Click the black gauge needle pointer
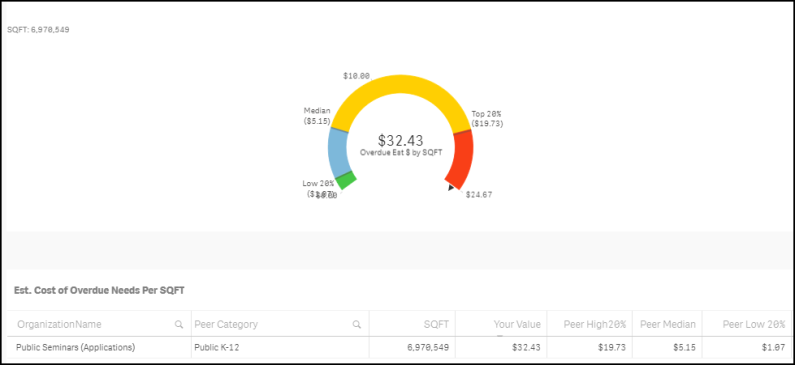Viewport: 795px width, 365px height. click(x=451, y=188)
